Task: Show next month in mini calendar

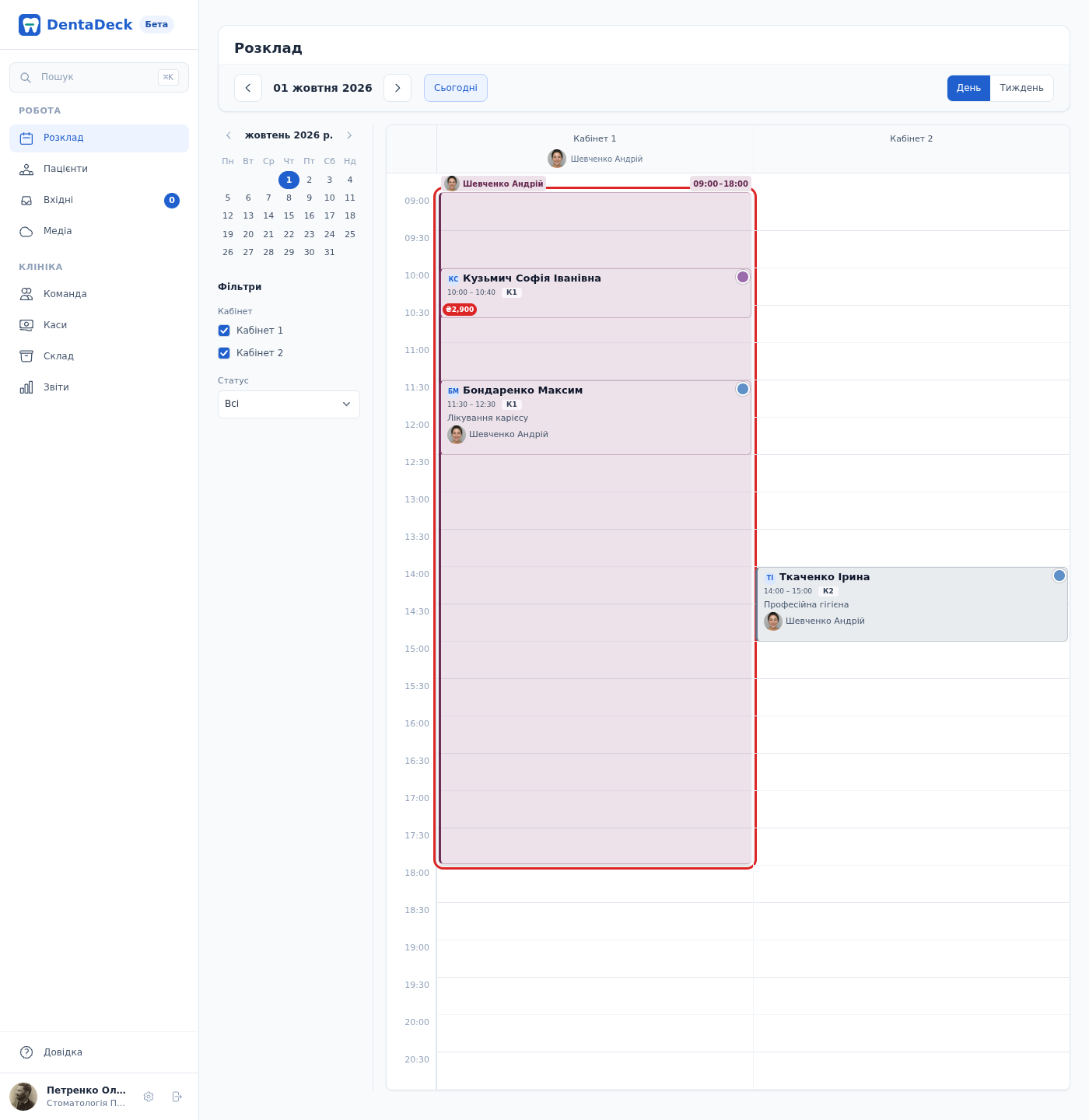Action: pos(349,135)
